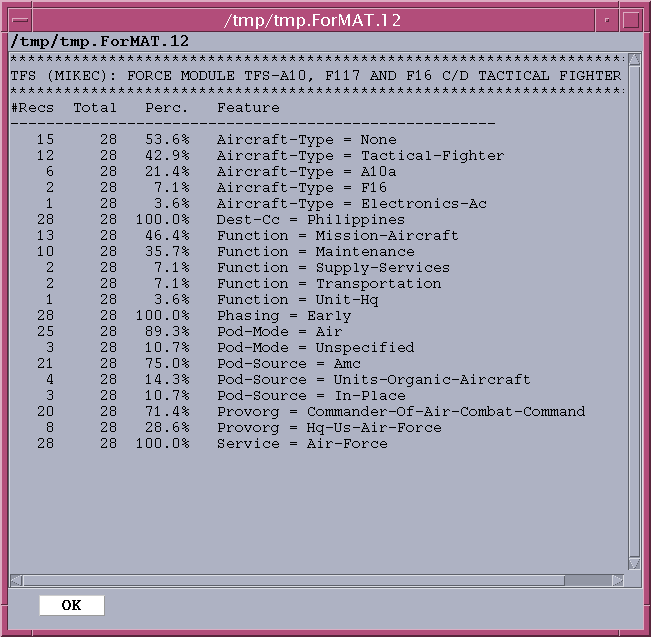Screen dimensions: 651x637
Task: Select the 'Aircraft-Type = Tactical-Fighter' row
Action: [360, 156]
